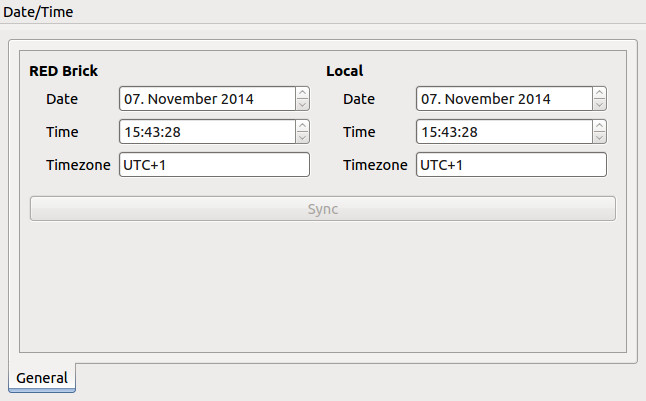Focus the Local date field
Viewport: 646px width, 401px height.
[x=505, y=98]
